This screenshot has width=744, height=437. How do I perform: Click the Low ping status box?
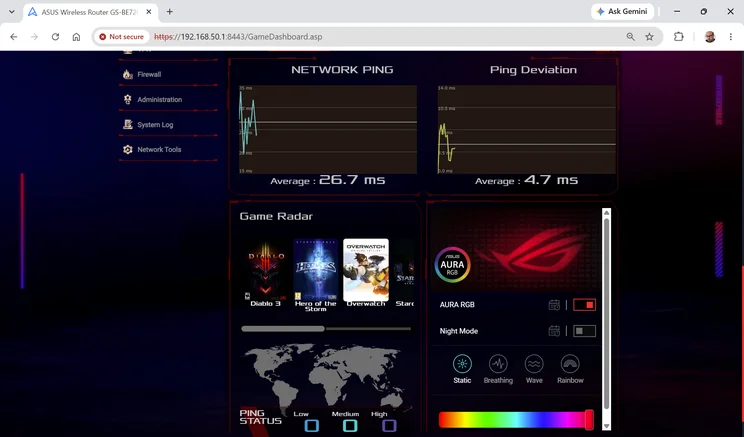312,426
